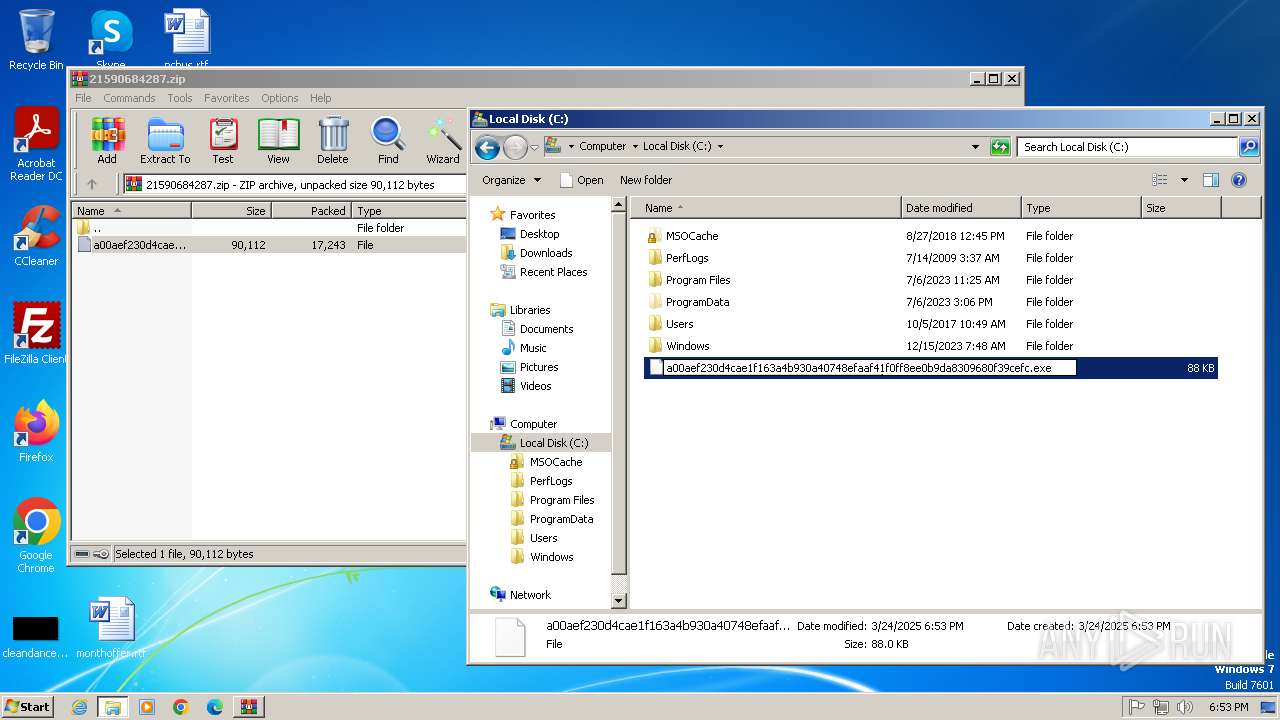
Task: Click the Test archive icon in WinRAR
Action: tap(223, 141)
